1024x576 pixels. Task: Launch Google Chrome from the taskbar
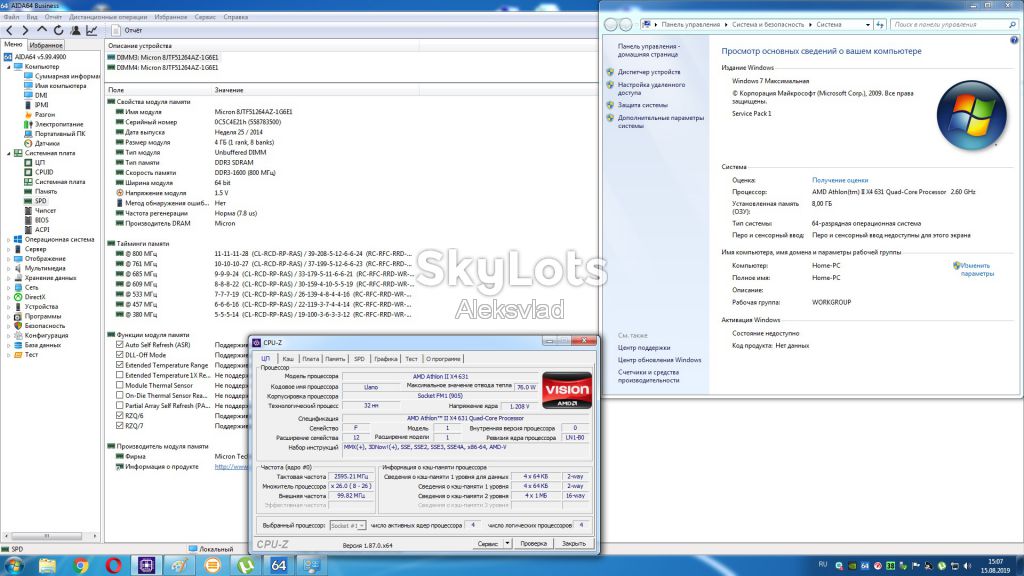[80, 566]
